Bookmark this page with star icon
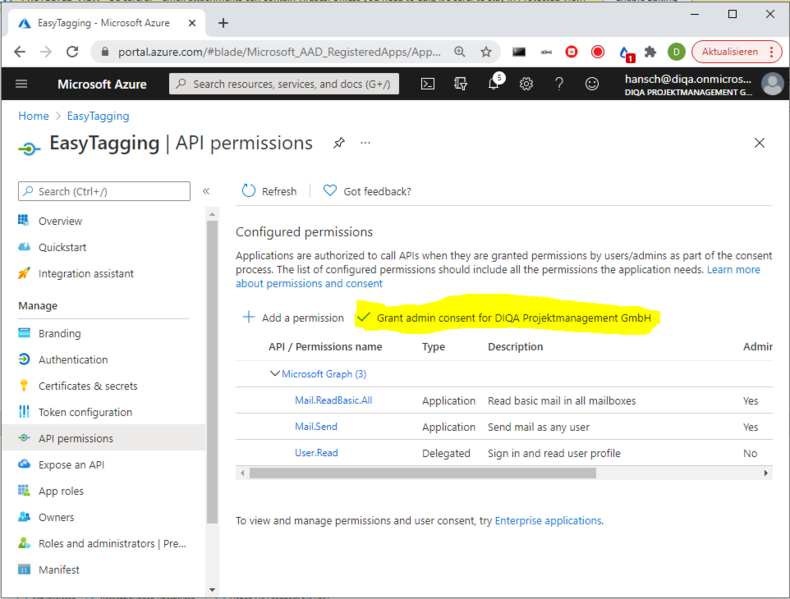The width and height of the screenshot is (790, 599). (x=486, y=52)
